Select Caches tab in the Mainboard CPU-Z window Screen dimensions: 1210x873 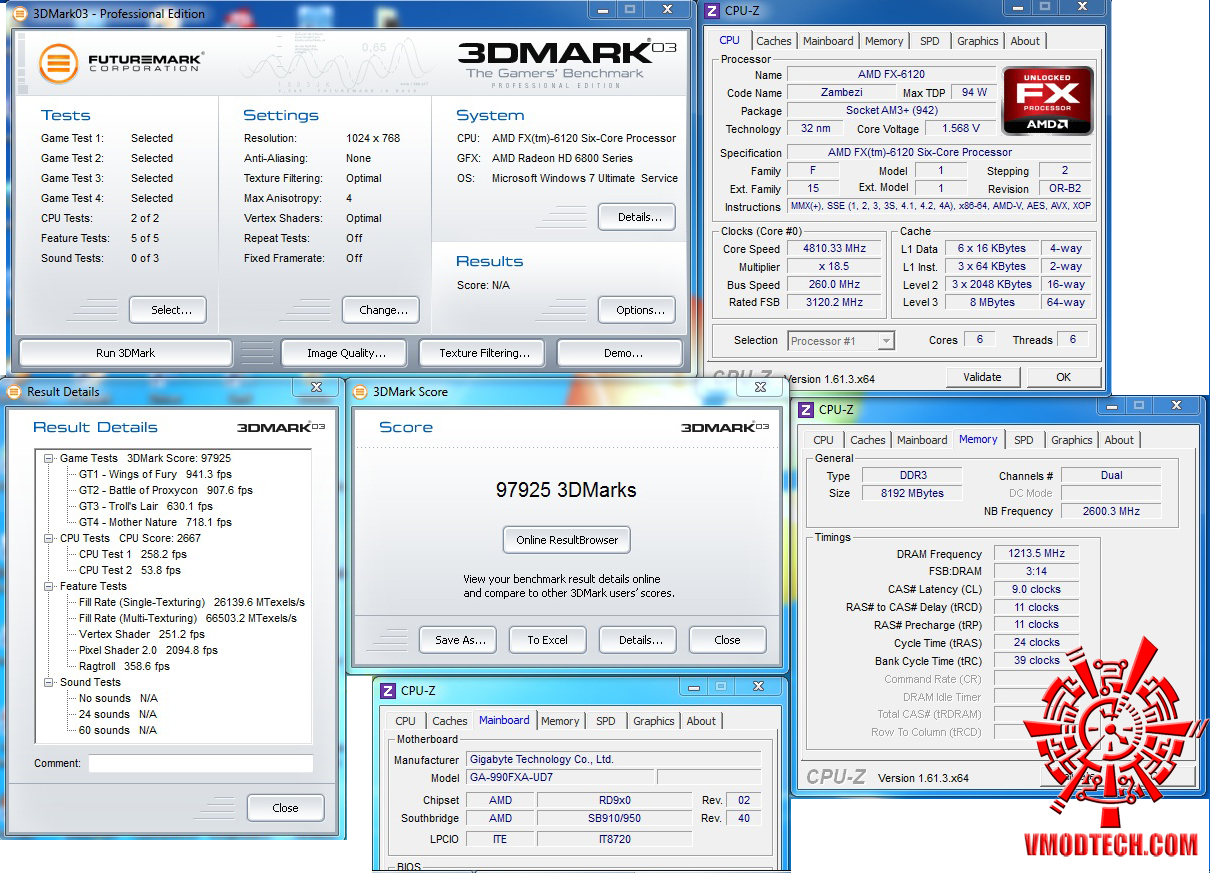coord(449,721)
